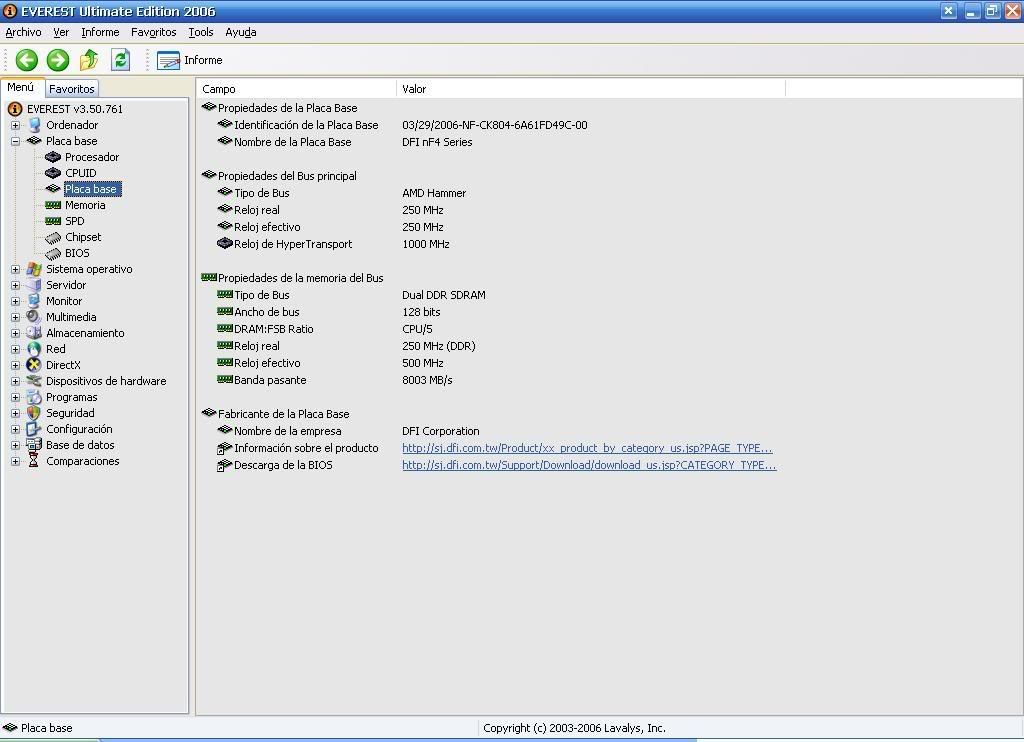Click the EVEREST v3.50.761 root icon

14,109
